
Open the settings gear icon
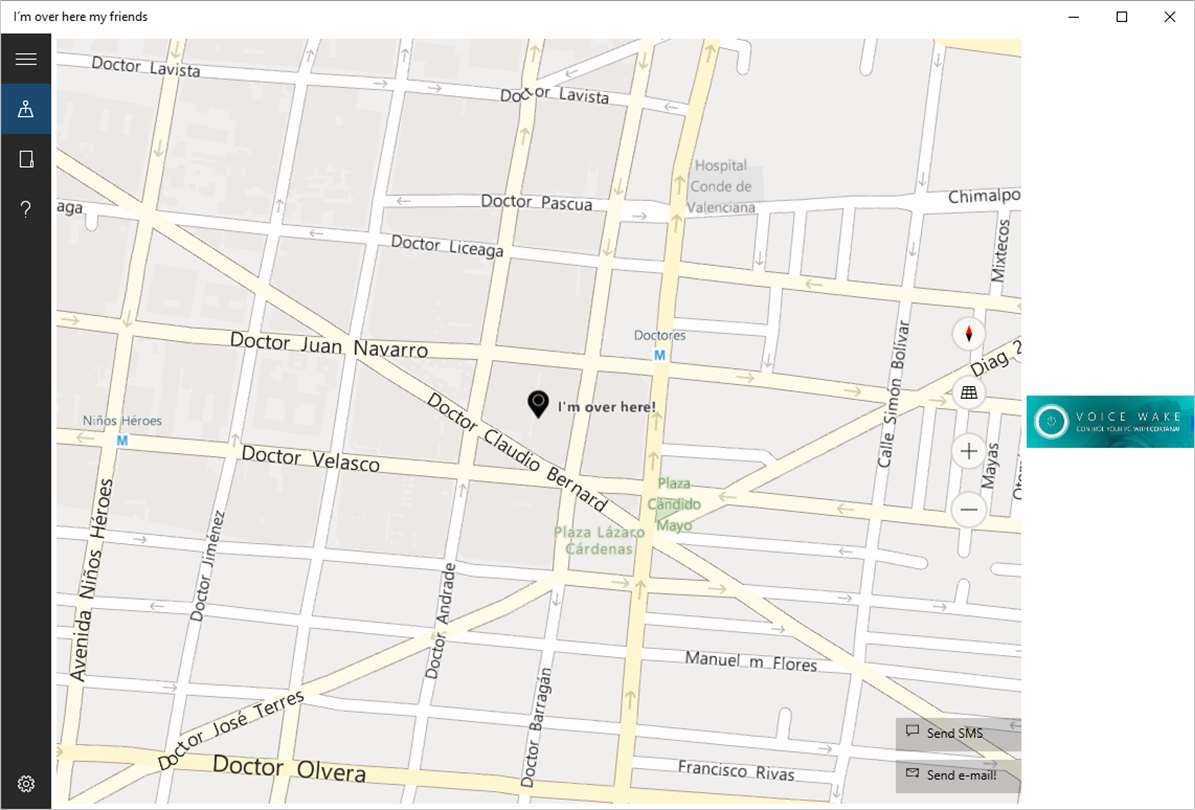26,783
